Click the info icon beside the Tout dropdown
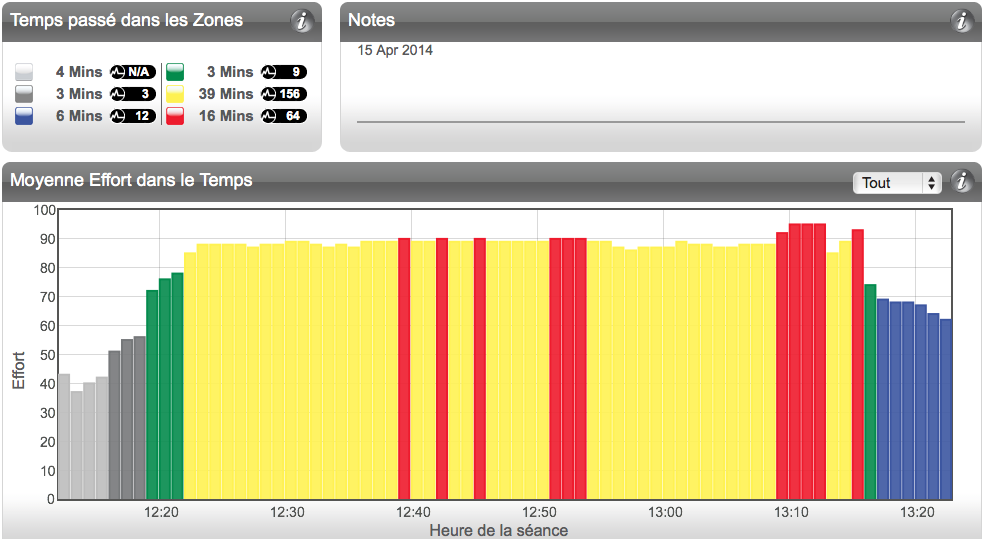Image resolution: width=987 pixels, height=539 pixels. pyautogui.click(x=962, y=182)
